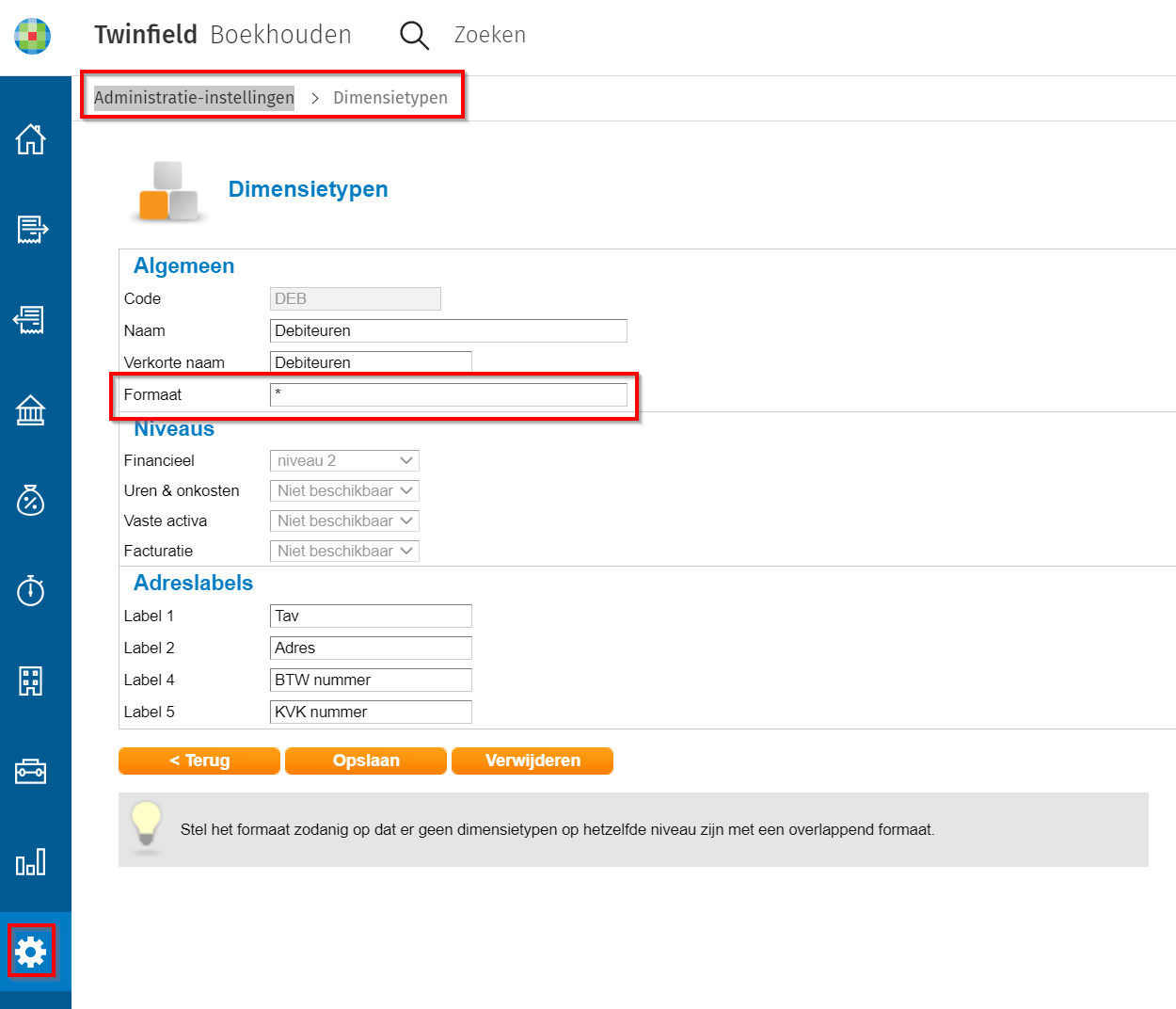The width and height of the screenshot is (1176, 1009).
Task: Click into the Formaat input field
Action: (x=448, y=395)
